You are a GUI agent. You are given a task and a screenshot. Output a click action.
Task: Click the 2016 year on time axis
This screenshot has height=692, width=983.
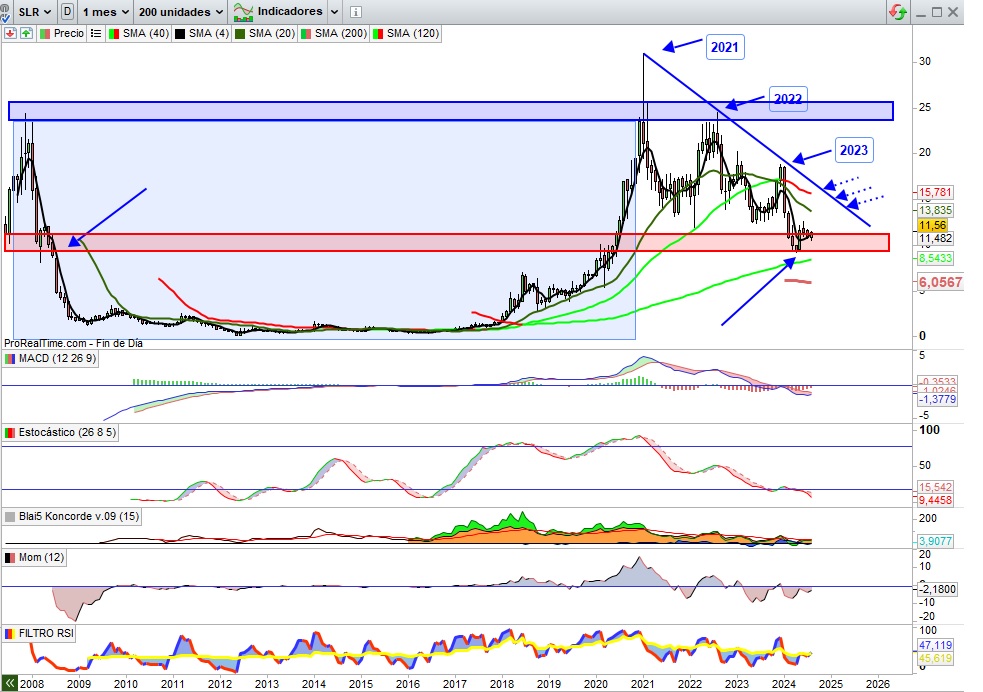coord(407,684)
